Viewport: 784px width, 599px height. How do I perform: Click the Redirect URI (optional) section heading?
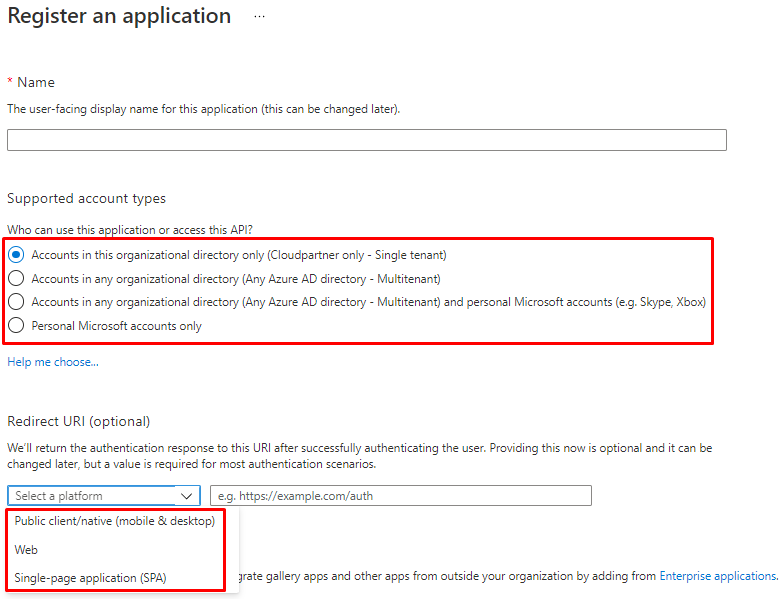[78, 421]
